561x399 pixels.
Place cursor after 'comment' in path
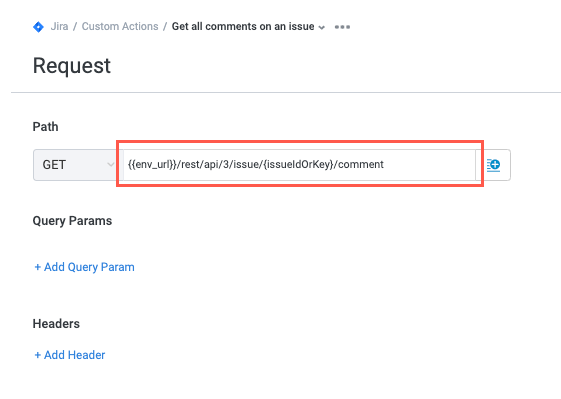(x=384, y=164)
